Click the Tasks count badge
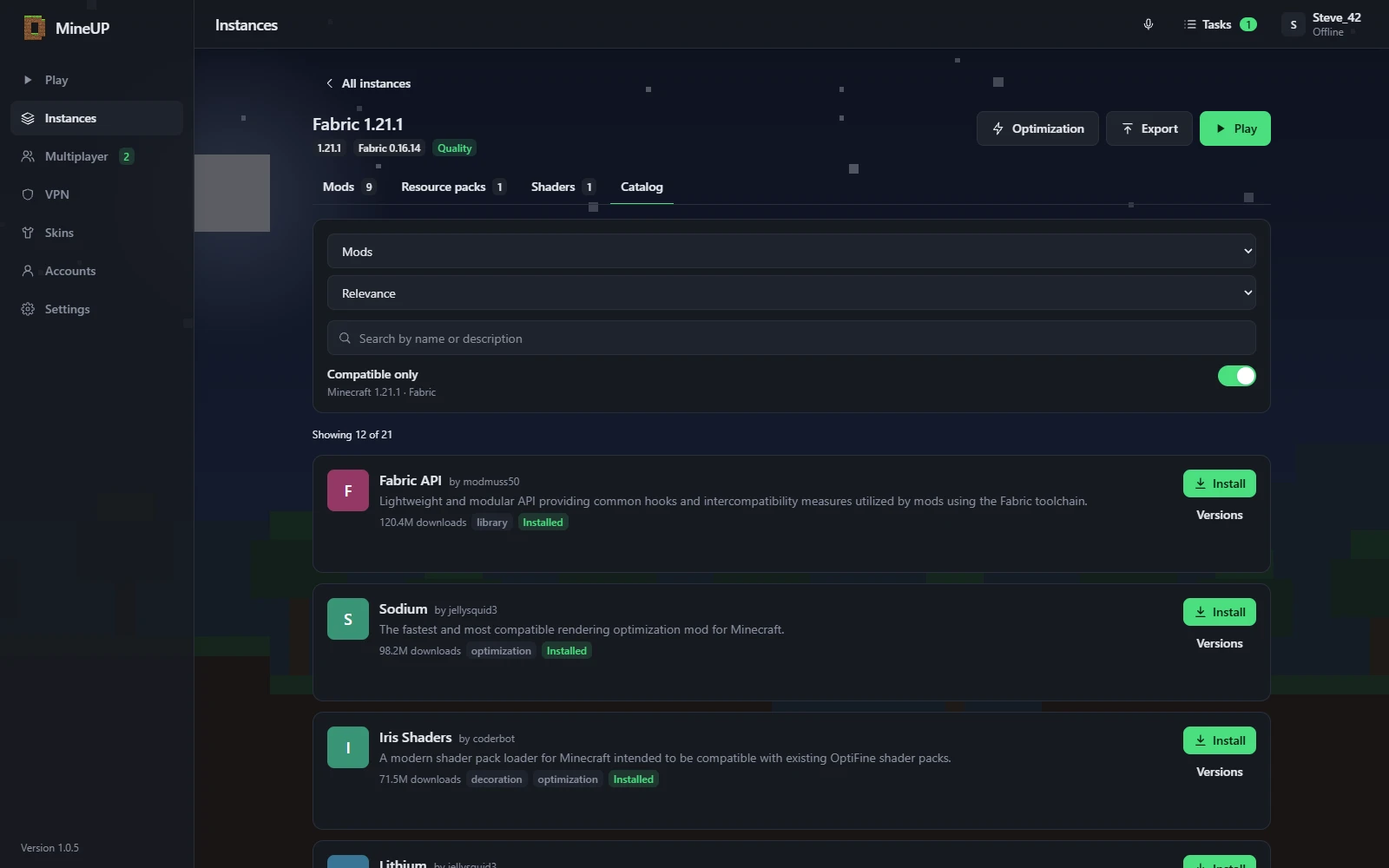 [1248, 24]
